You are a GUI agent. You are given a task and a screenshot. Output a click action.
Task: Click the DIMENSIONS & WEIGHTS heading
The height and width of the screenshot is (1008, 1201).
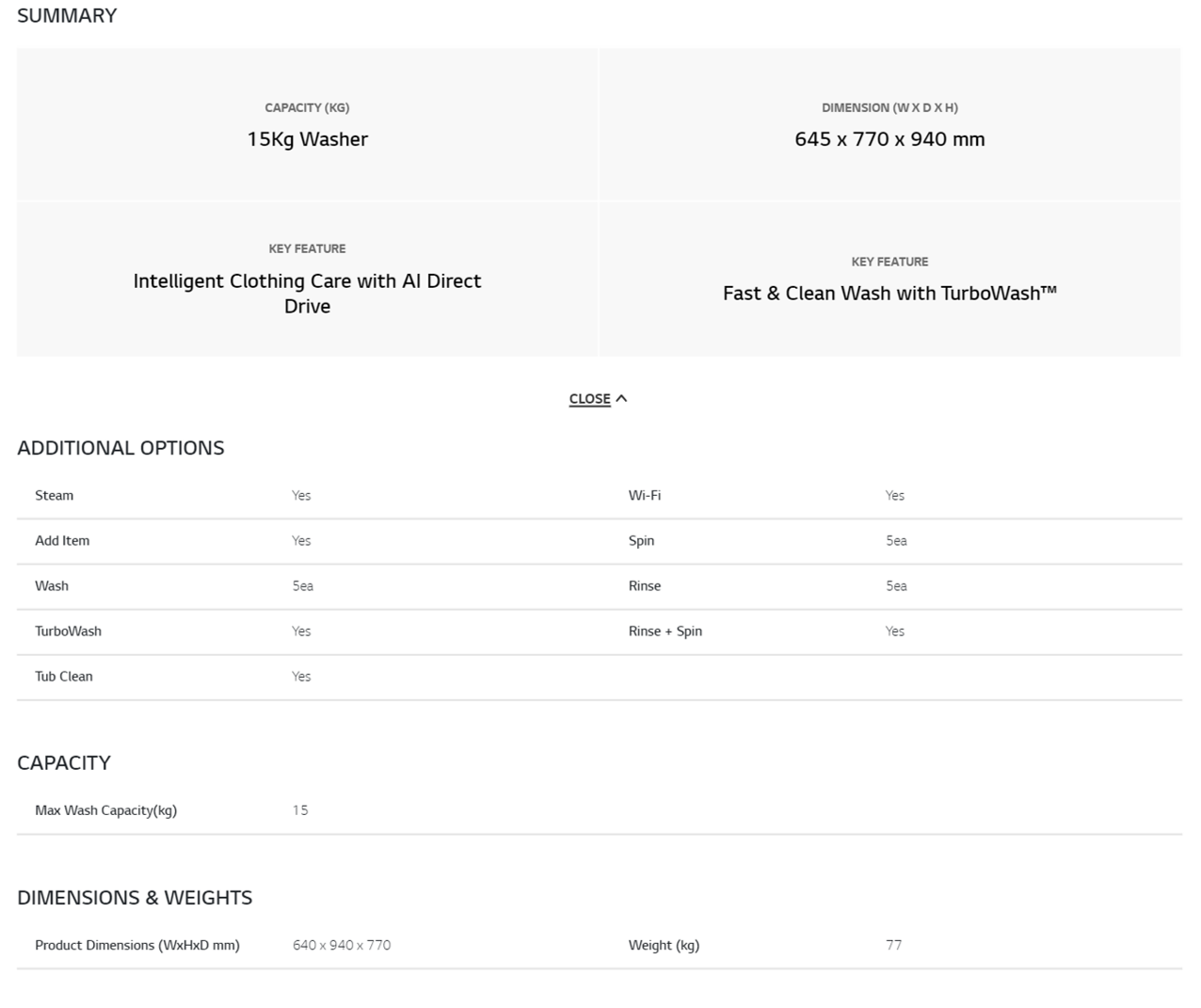click(135, 898)
